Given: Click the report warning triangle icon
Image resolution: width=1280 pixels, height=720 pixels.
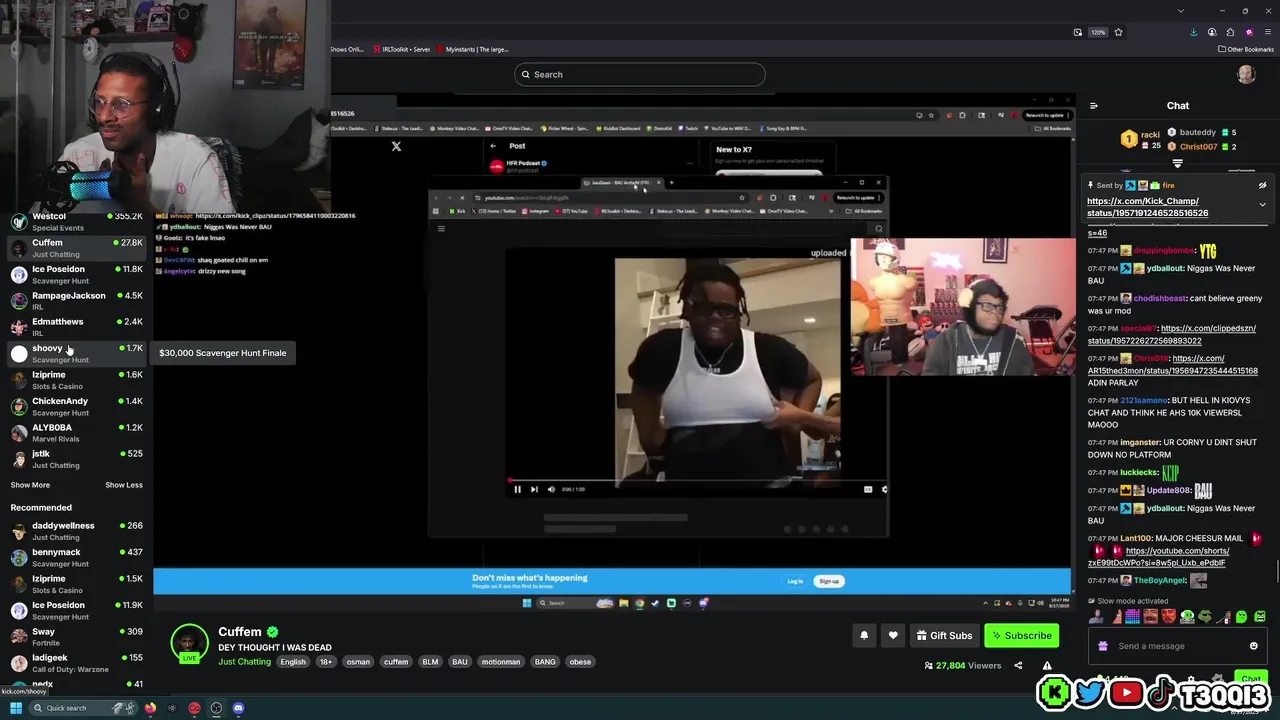Looking at the screenshot, I should pyautogui.click(x=1047, y=665).
